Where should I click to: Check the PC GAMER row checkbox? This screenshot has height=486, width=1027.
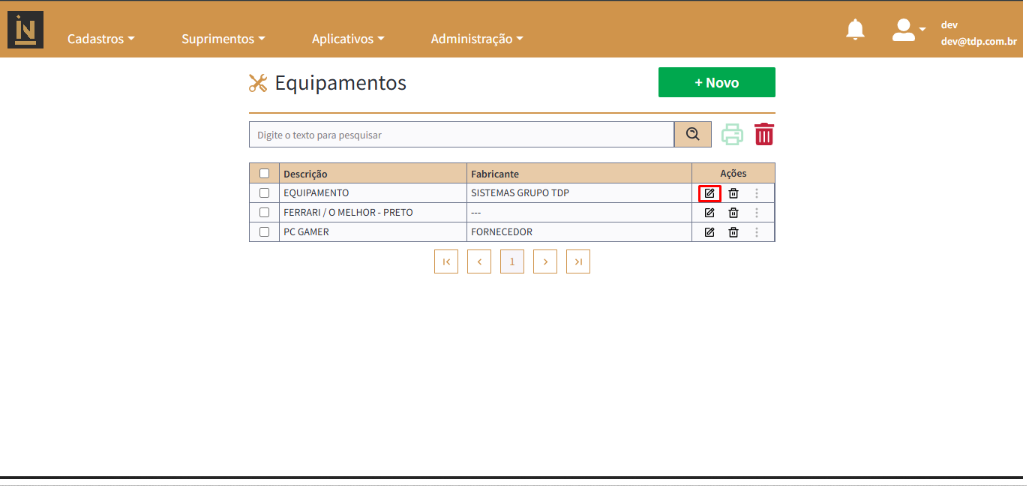(x=264, y=232)
